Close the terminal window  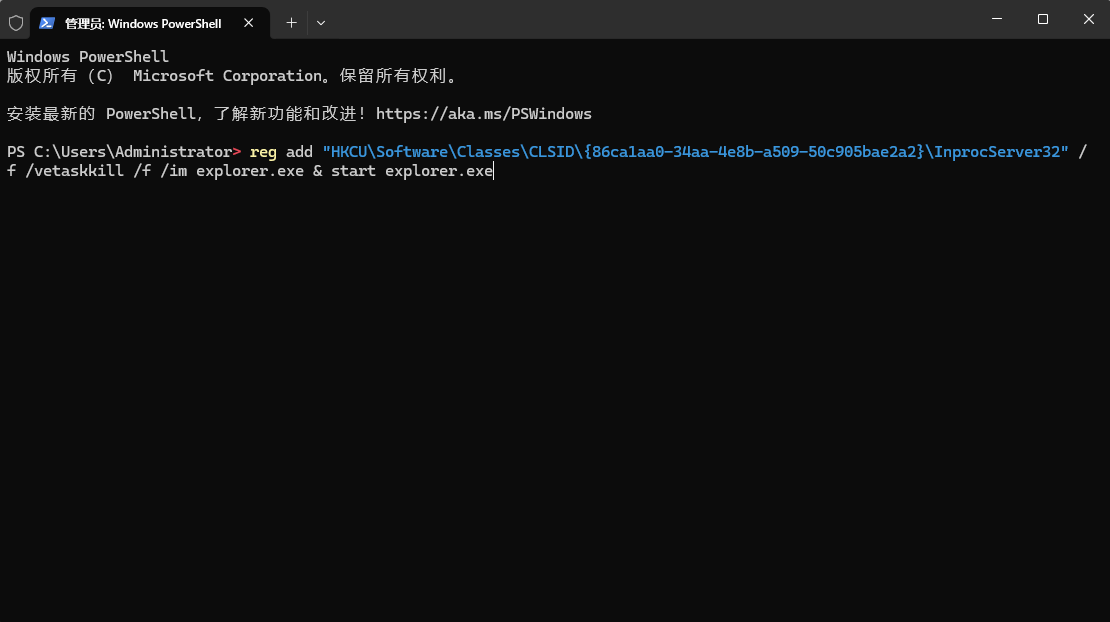tap(1088, 19)
